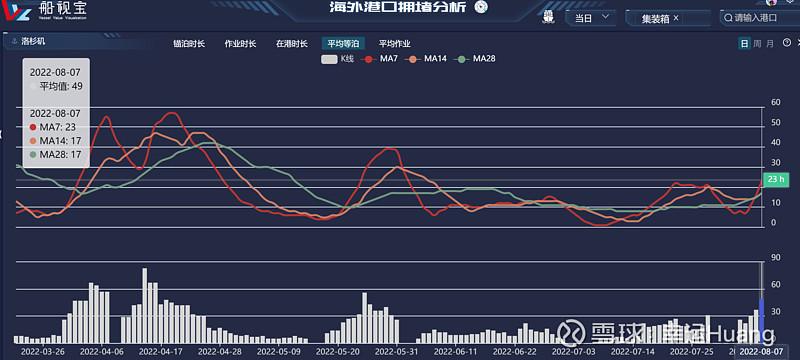
Task: Remove the 集装箱 filter tag
Action: point(676,18)
